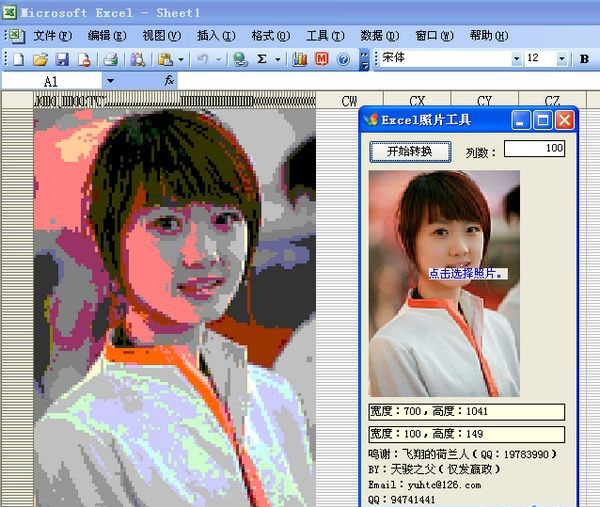Select column header CX
600x507 pixels.
pyautogui.click(x=417, y=100)
